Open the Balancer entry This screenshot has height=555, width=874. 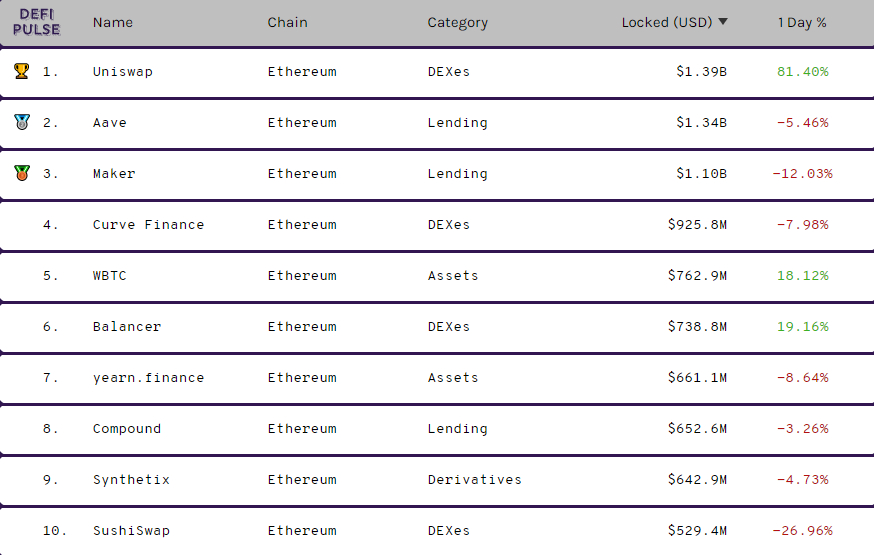point(127,327)
